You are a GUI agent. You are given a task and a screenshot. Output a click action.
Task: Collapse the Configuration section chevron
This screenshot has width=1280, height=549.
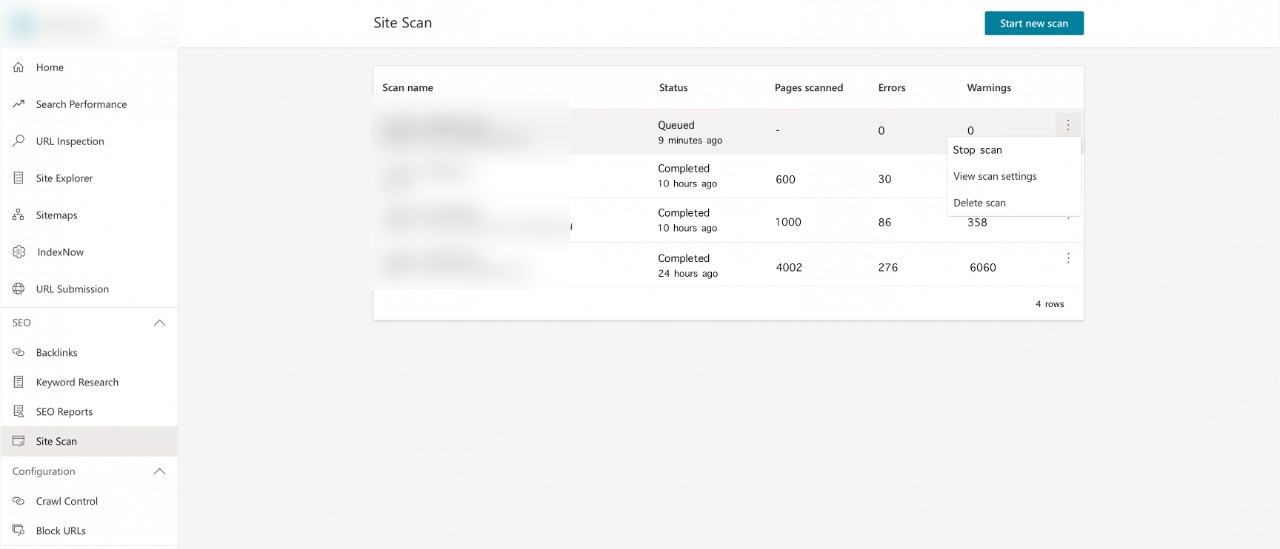[x=159, y=471]
